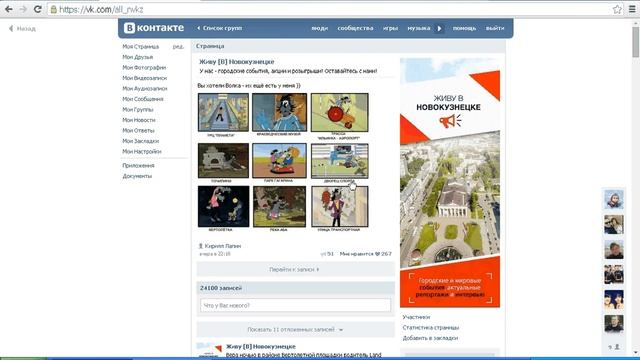The width and height of the screenshot is (640, 360).
Task: Open сообщества in the header
Action: (x=356, y=28)
